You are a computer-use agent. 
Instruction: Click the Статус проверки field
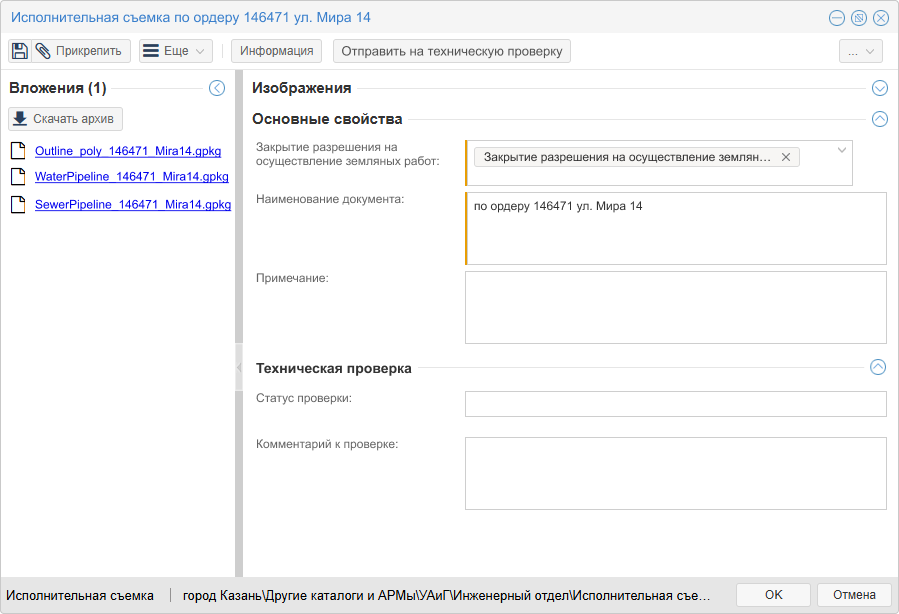pos(675,404)
